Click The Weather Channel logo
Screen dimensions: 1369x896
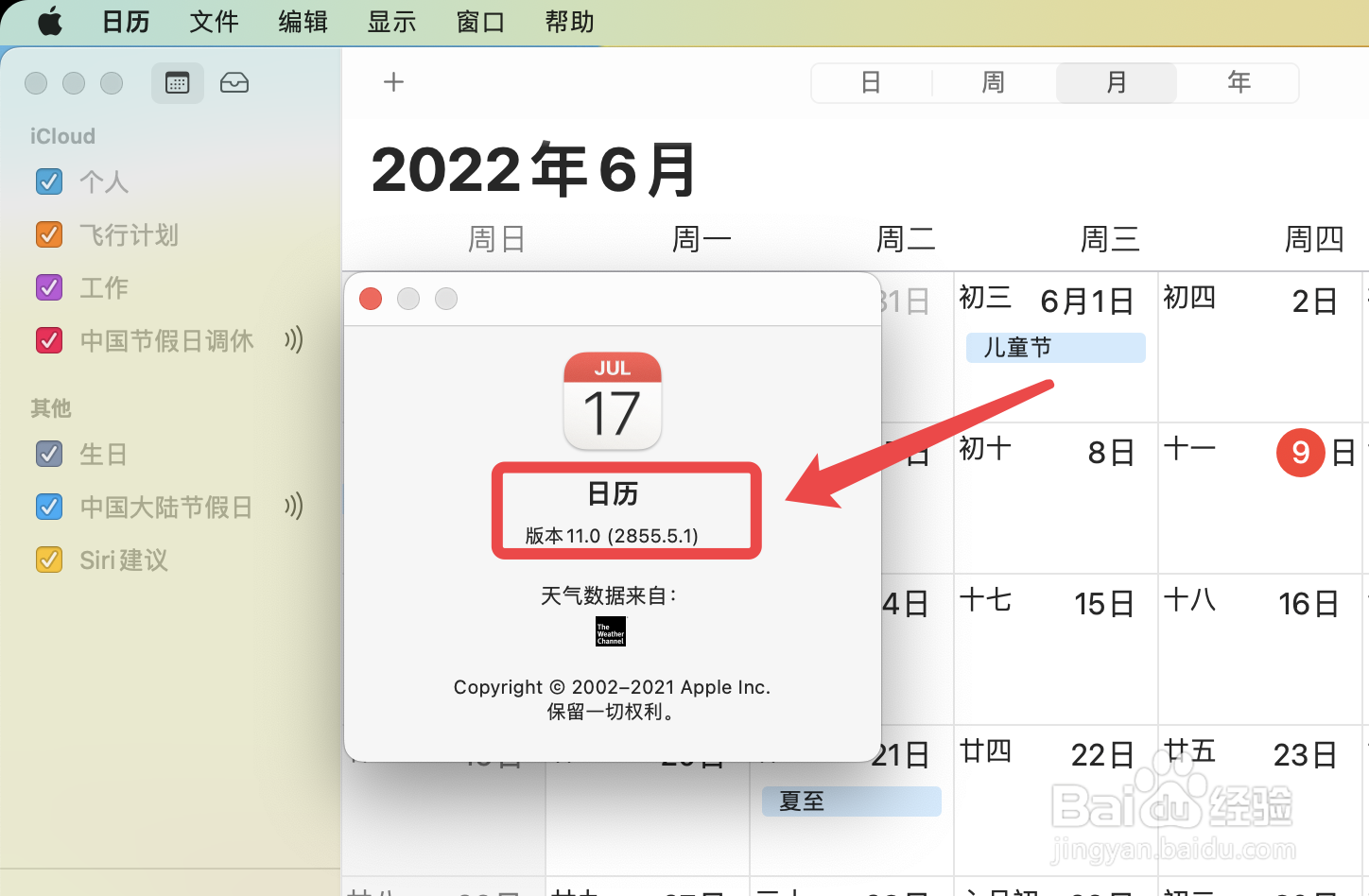[611, 631]
